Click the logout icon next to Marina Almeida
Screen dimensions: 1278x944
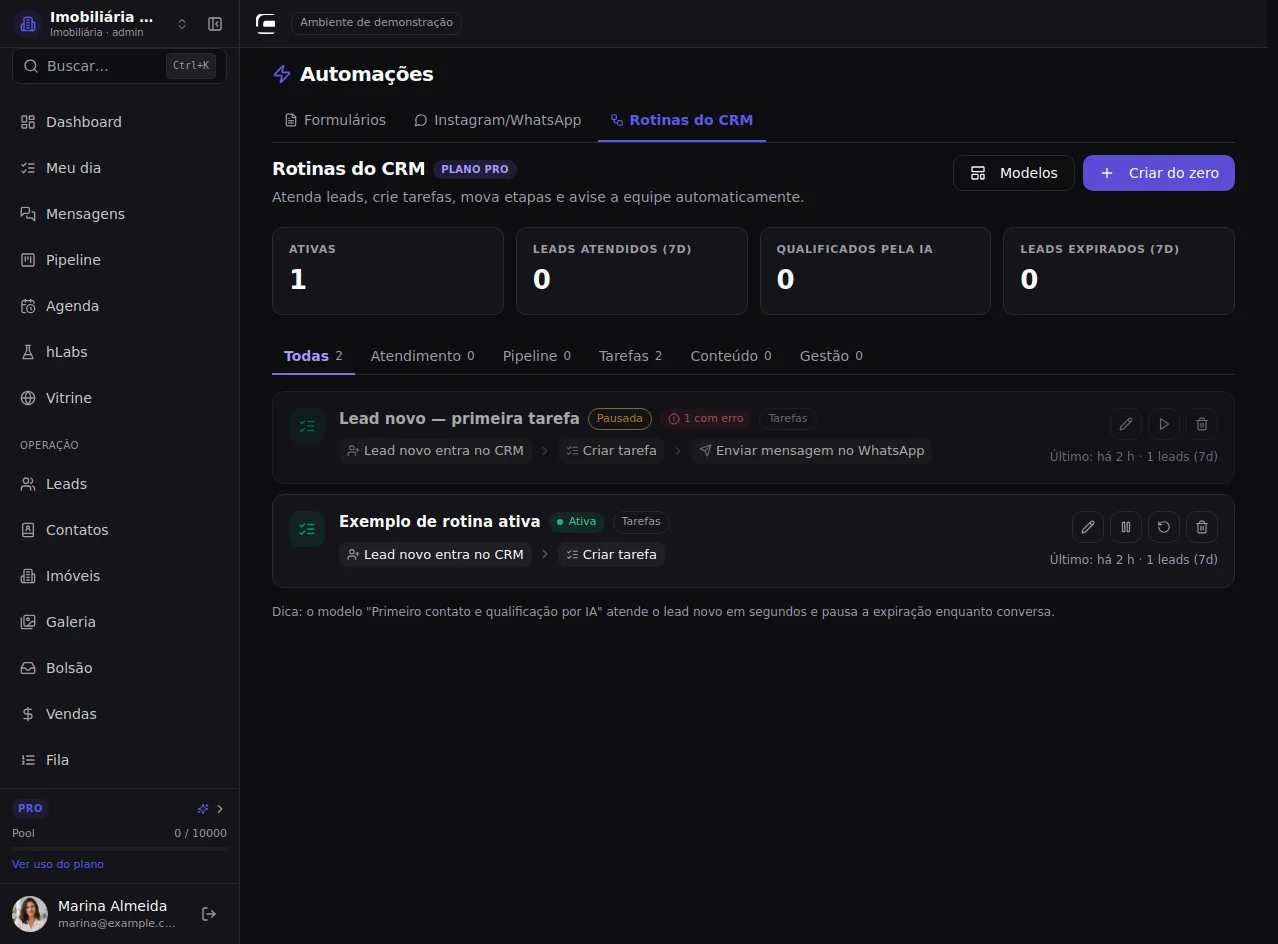coord(209,914)
